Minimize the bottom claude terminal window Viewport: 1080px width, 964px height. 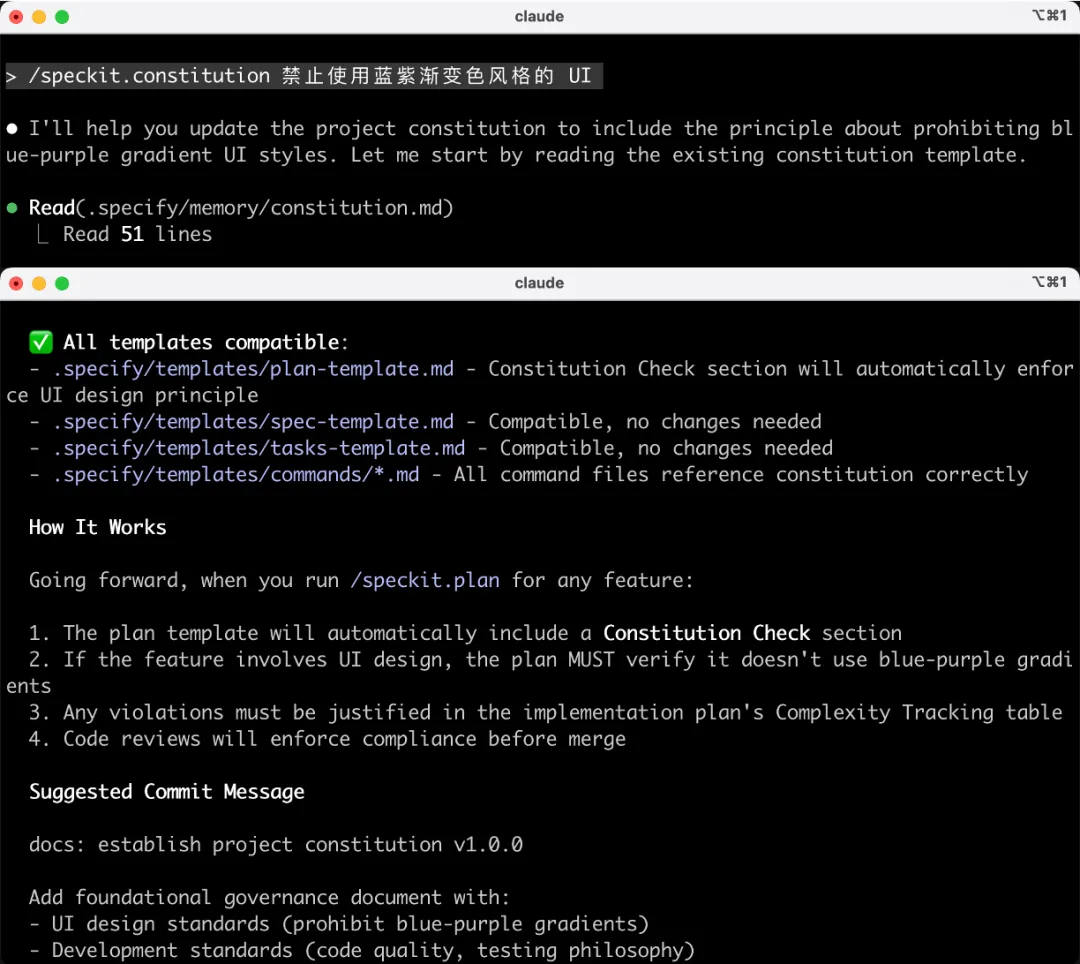pos(39,283)
